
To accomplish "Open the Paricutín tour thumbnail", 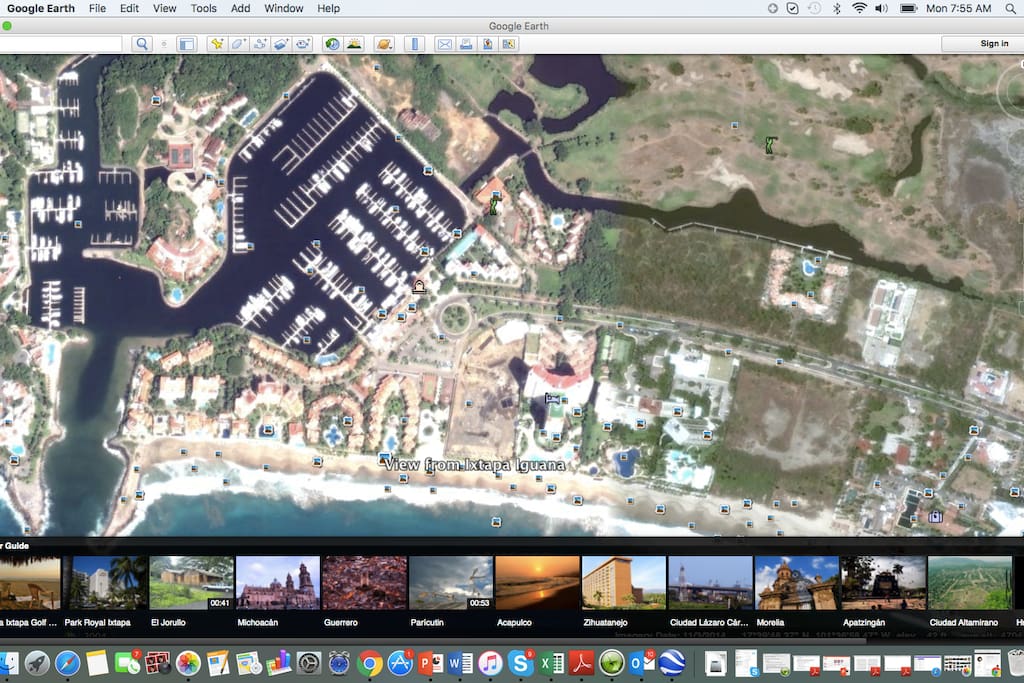I will (x=451, y=582).
